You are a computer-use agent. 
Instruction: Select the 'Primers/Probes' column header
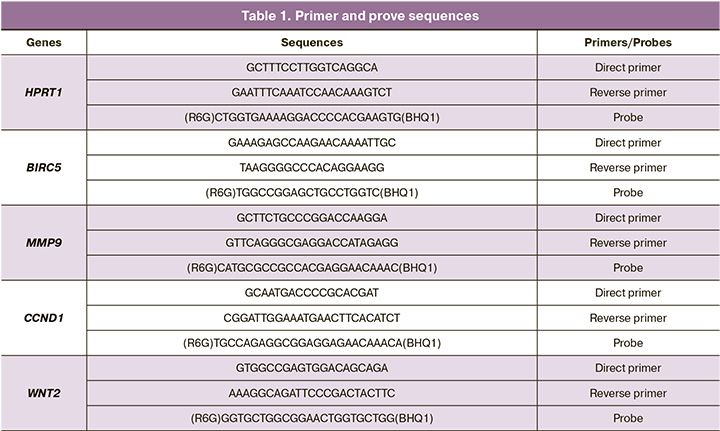628,43
